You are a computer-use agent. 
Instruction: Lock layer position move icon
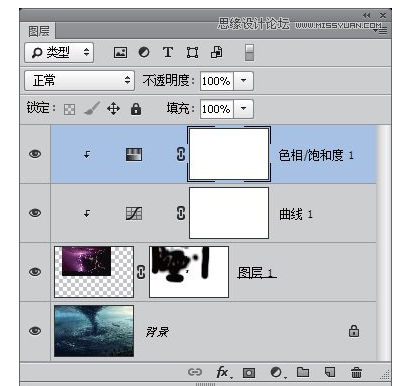[113, 109]
